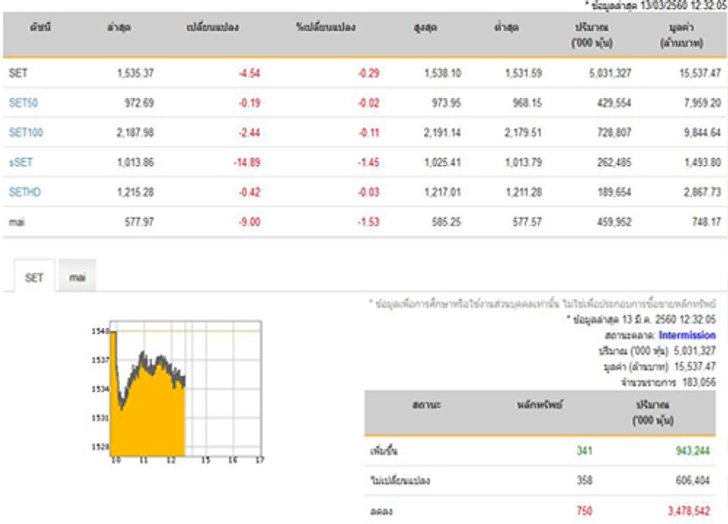Click the Intermission market status link
The image size is (728, 524).
click(687, 335)
